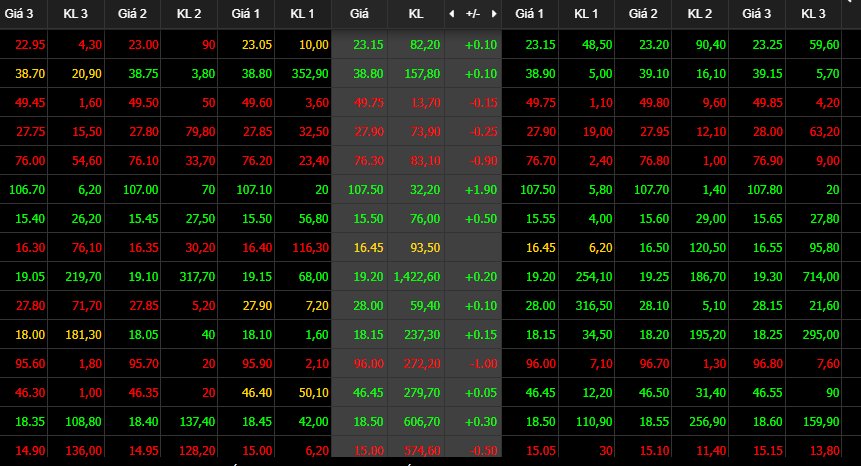
Task: Click rightmost Giá 3 column header
Action: pyautogui.click(x=757, y=14)
